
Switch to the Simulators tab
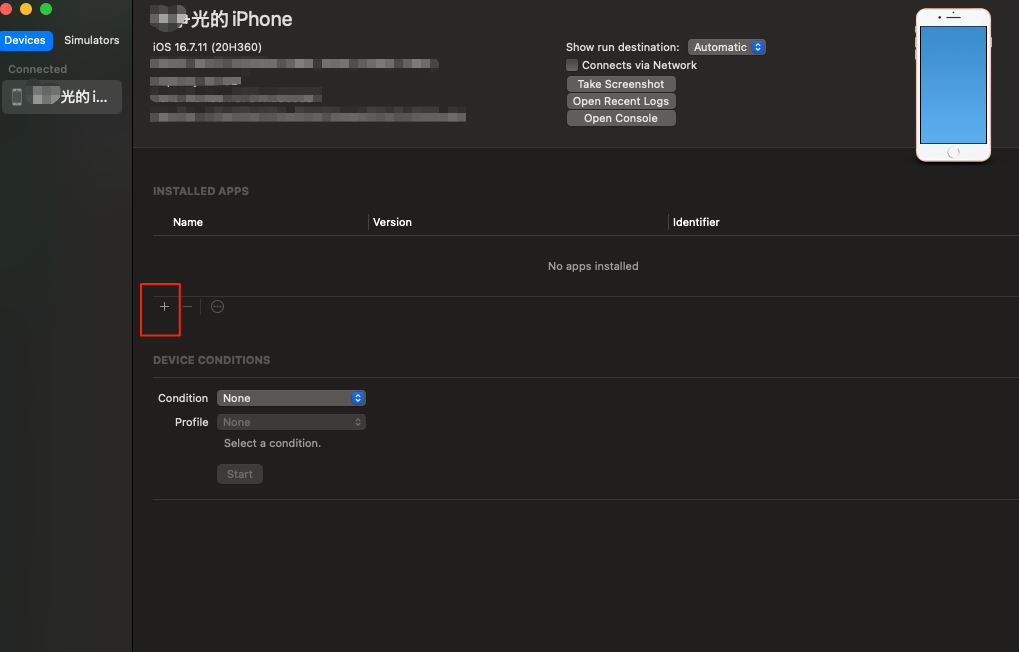(x=91, y=40)
